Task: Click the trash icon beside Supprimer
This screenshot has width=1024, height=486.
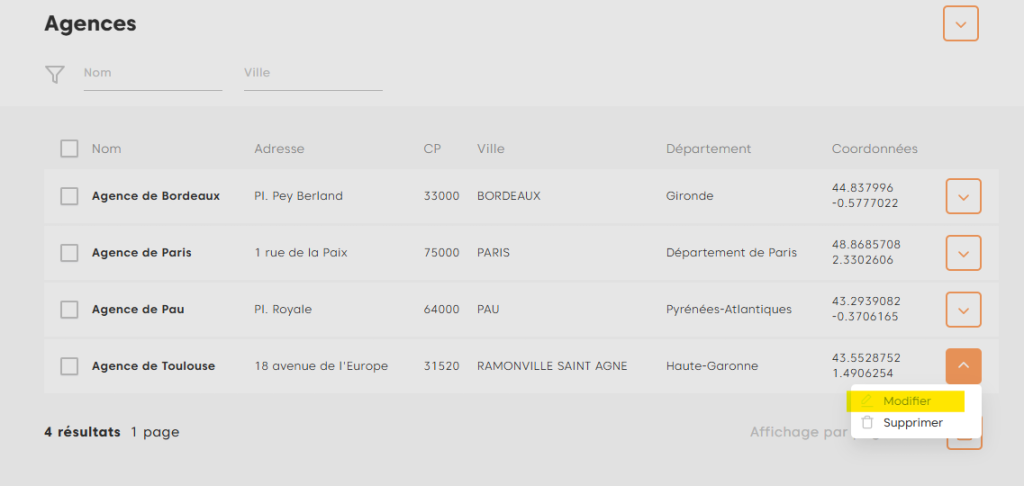Action: point(867,423)
